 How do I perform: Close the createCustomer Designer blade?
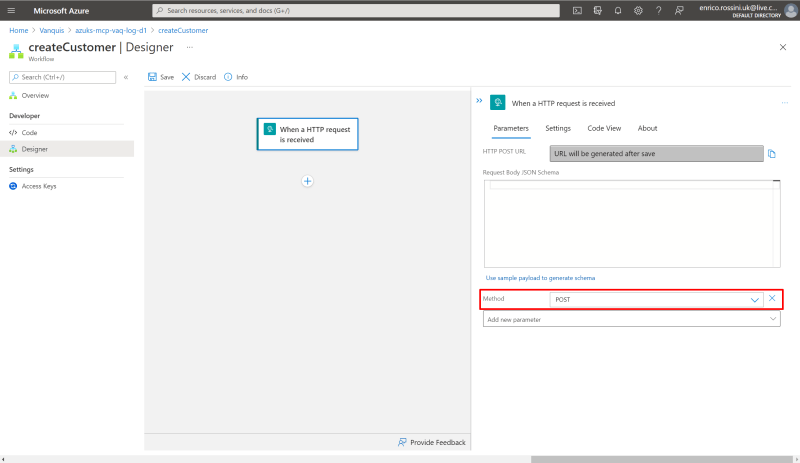pyautogui.click(x=783, y=47)
